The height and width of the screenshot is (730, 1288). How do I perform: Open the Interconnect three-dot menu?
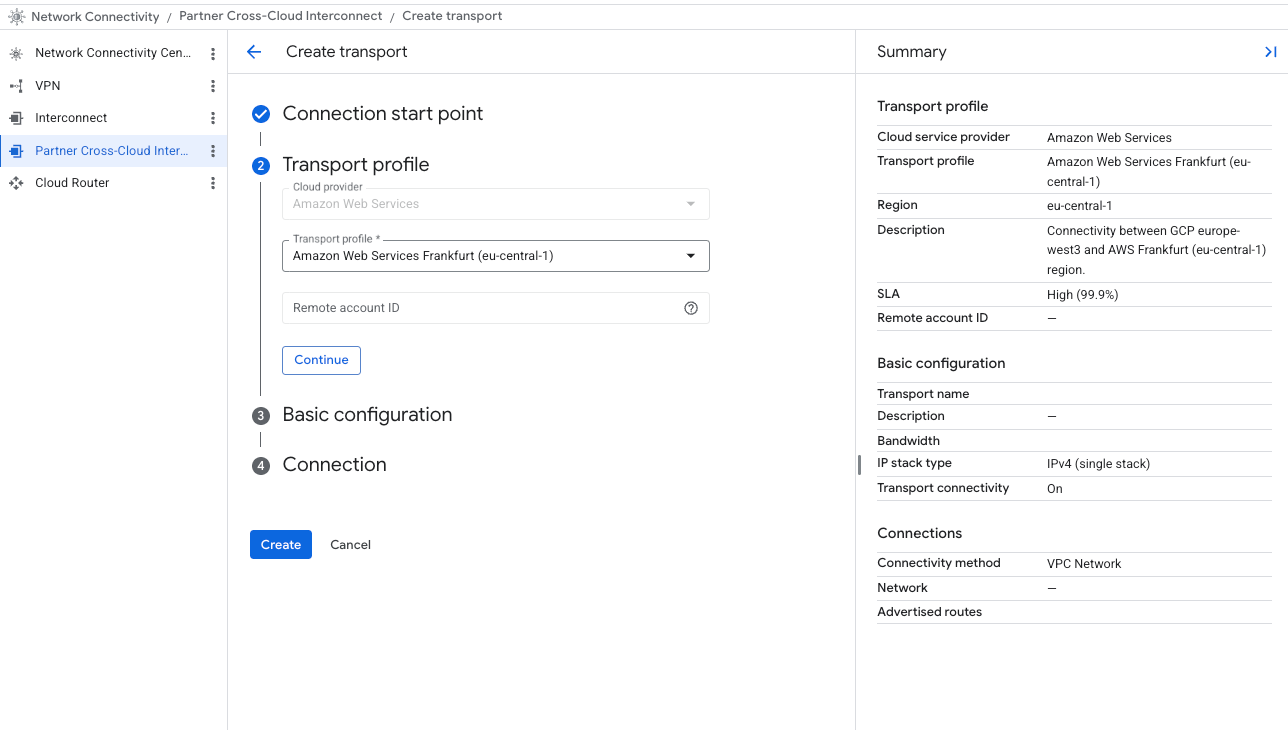pyautogui.click(x=213, y=118)
